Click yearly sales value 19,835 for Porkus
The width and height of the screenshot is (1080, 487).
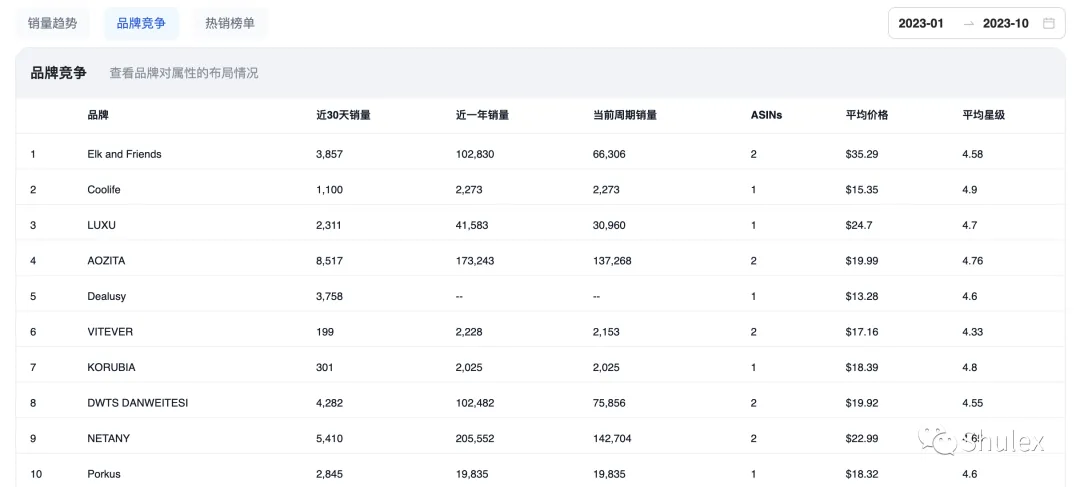point(472,475)
